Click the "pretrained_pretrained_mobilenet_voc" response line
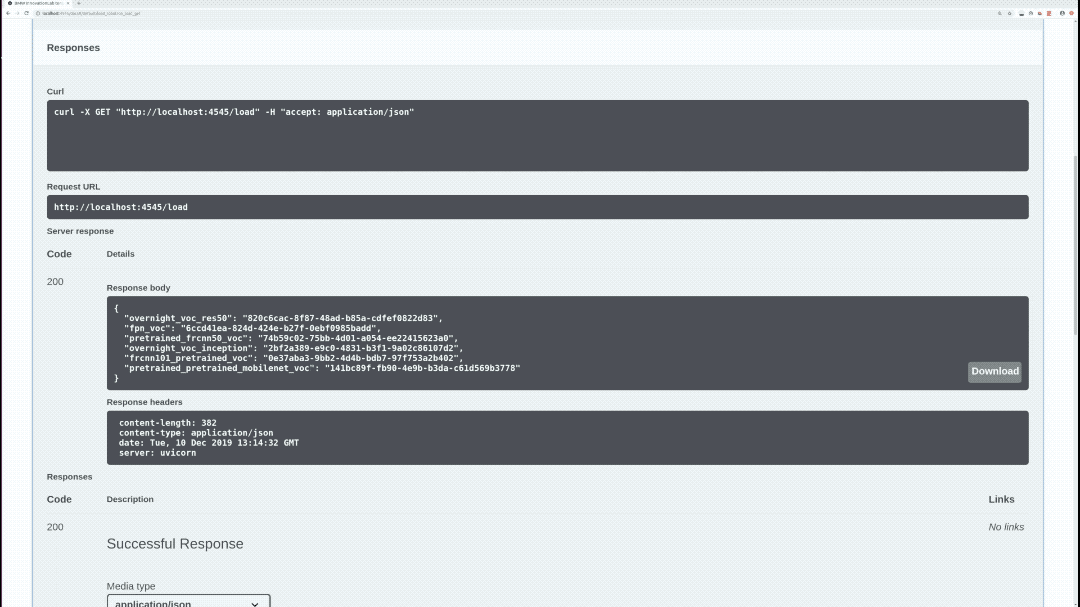The image size is (1080, 607). pos(322,368)
